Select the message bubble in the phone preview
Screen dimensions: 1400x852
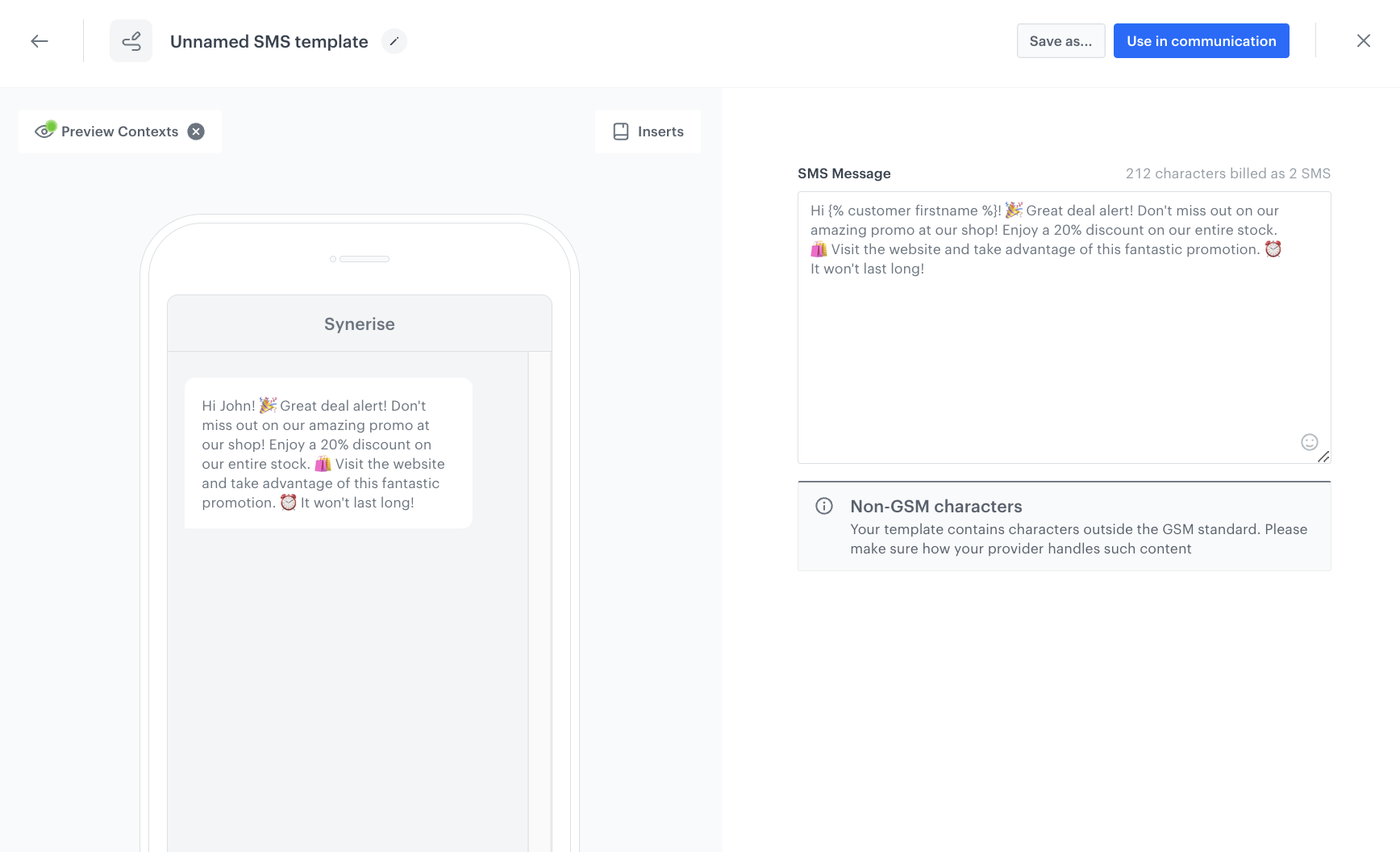pos(327,453)
